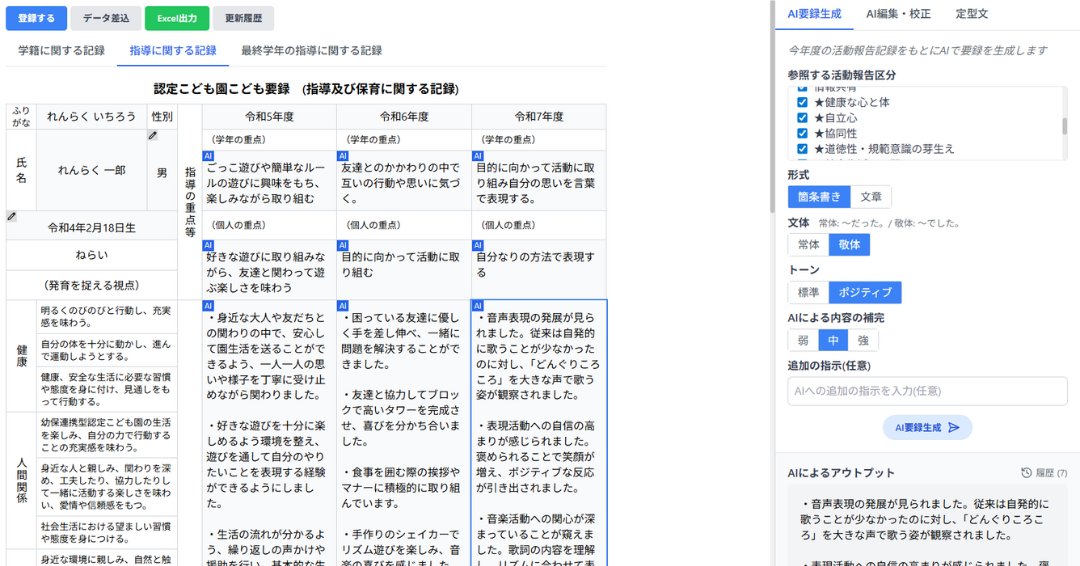Select the 文章 format option
The width and height of the screenshot is (1080, 566).
click(871, 197)
